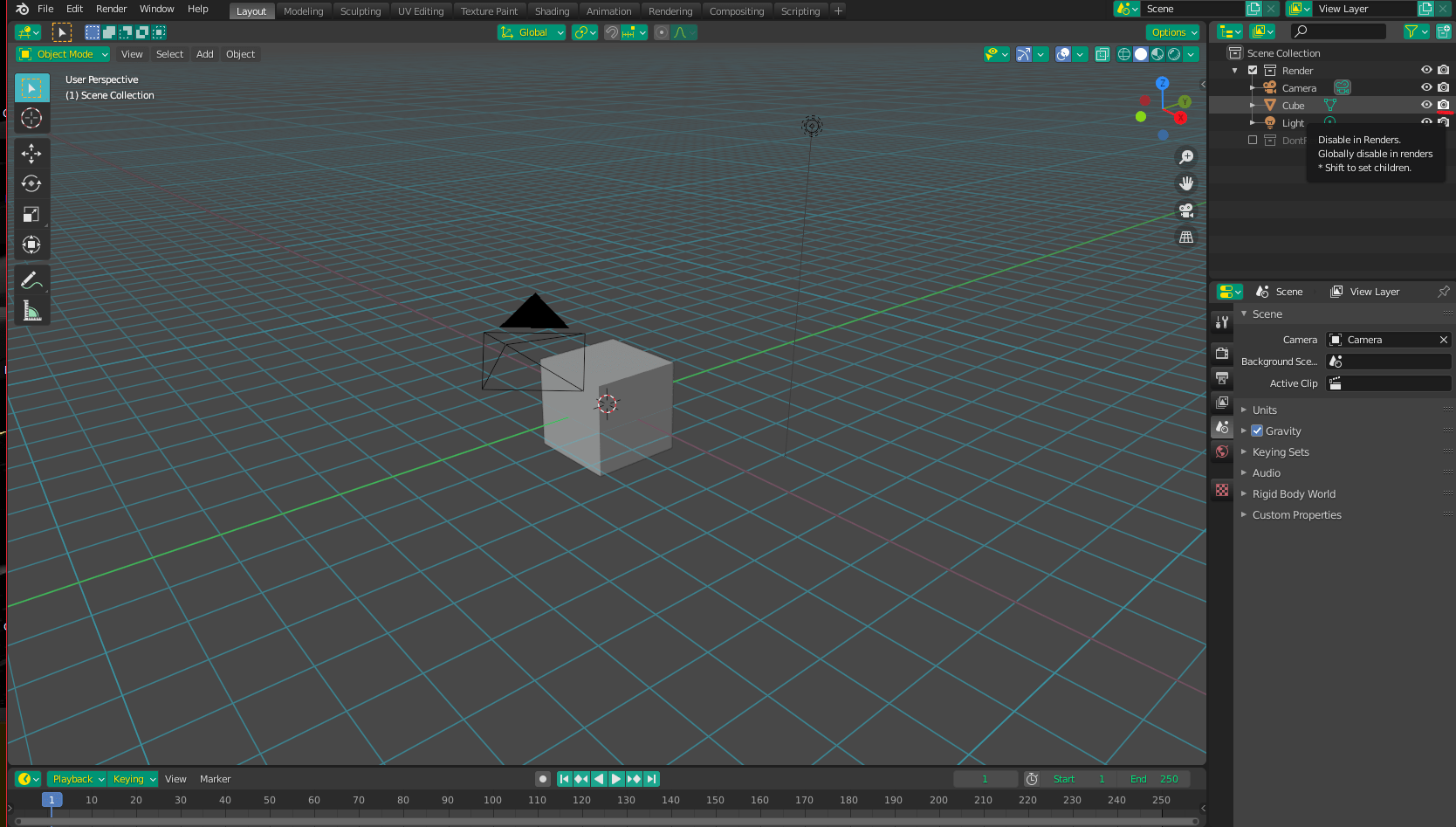Image resolution: width=1456 pixels, height=827 pixels.
Task: Open the Transform Orientation dropdown showing Global
Action: pos(531,31)
